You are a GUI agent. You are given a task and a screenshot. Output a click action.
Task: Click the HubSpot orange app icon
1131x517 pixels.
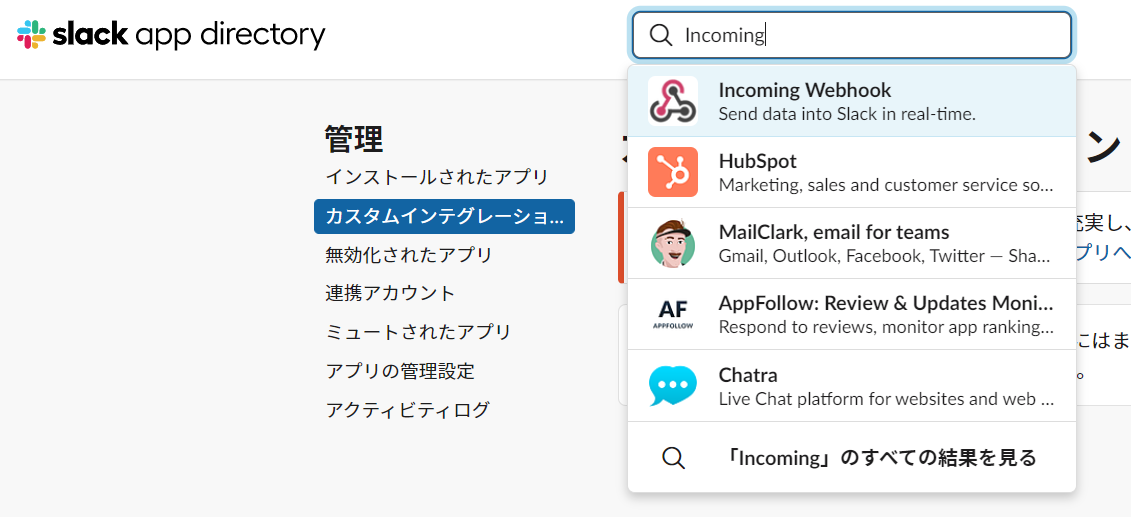672,172
